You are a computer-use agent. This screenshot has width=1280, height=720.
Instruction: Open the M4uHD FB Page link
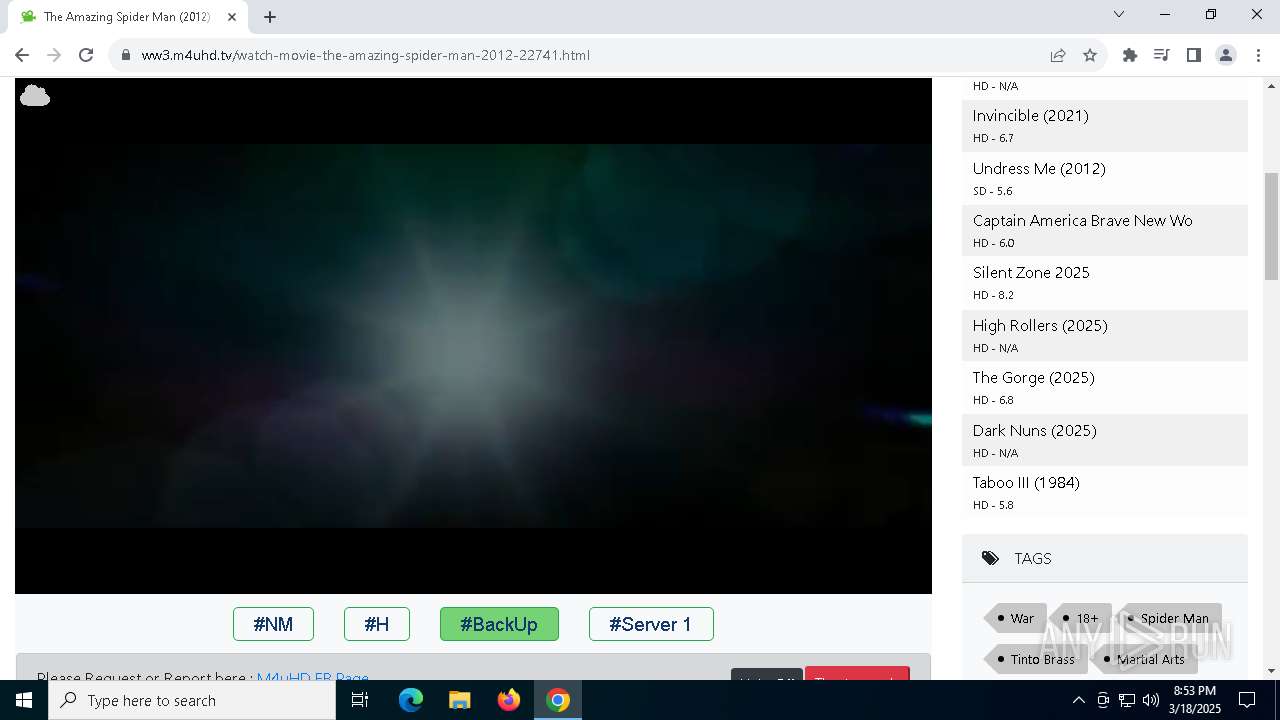coord(313,677)
